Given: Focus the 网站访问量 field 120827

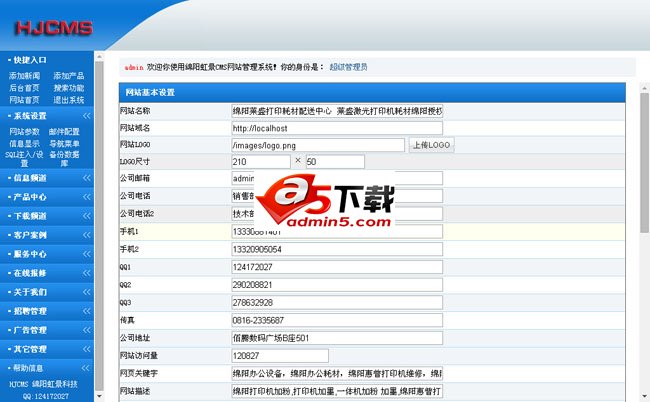Looking at the screenshot, I should [x=280, y=356].
